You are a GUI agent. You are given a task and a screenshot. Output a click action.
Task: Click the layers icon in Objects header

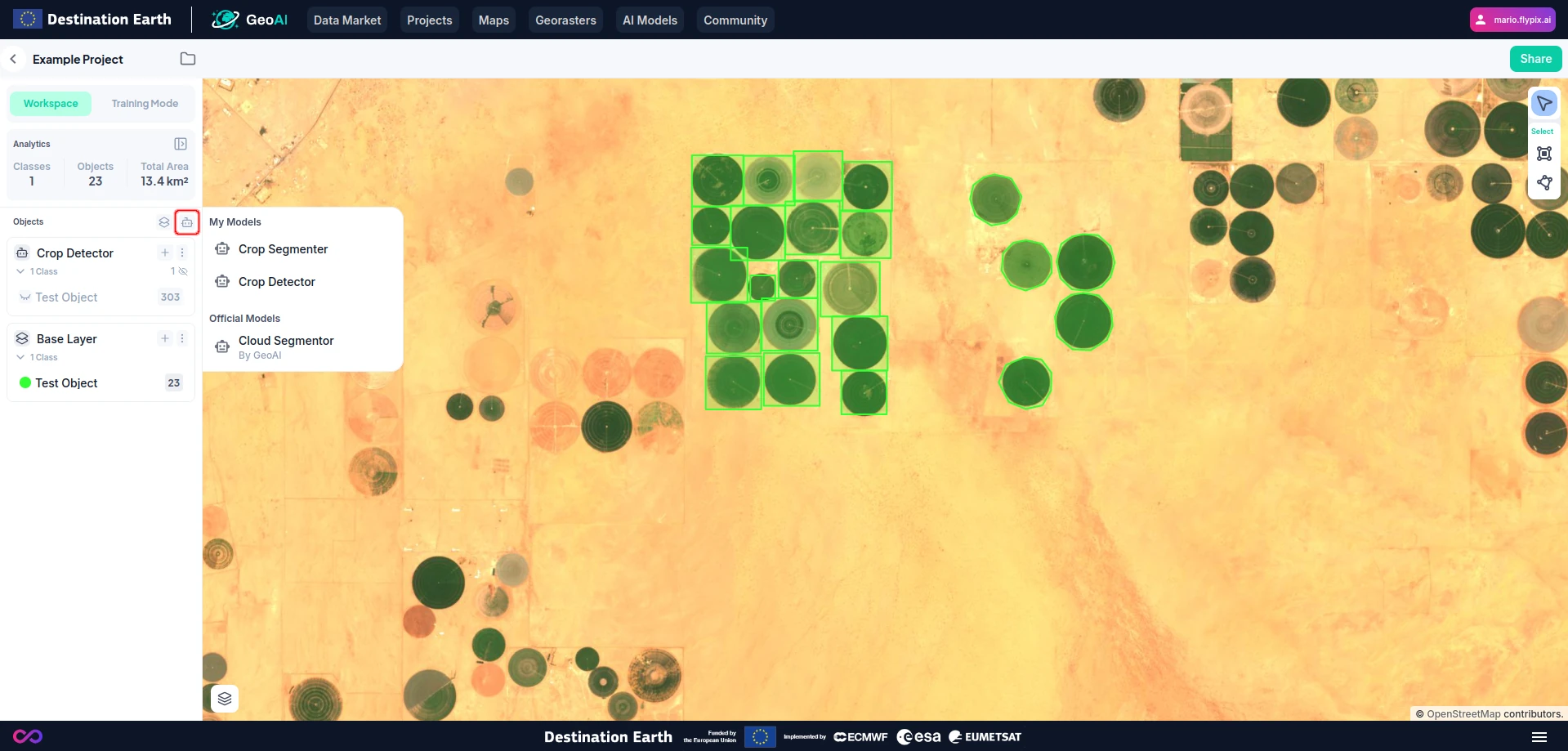pos(164,222)
